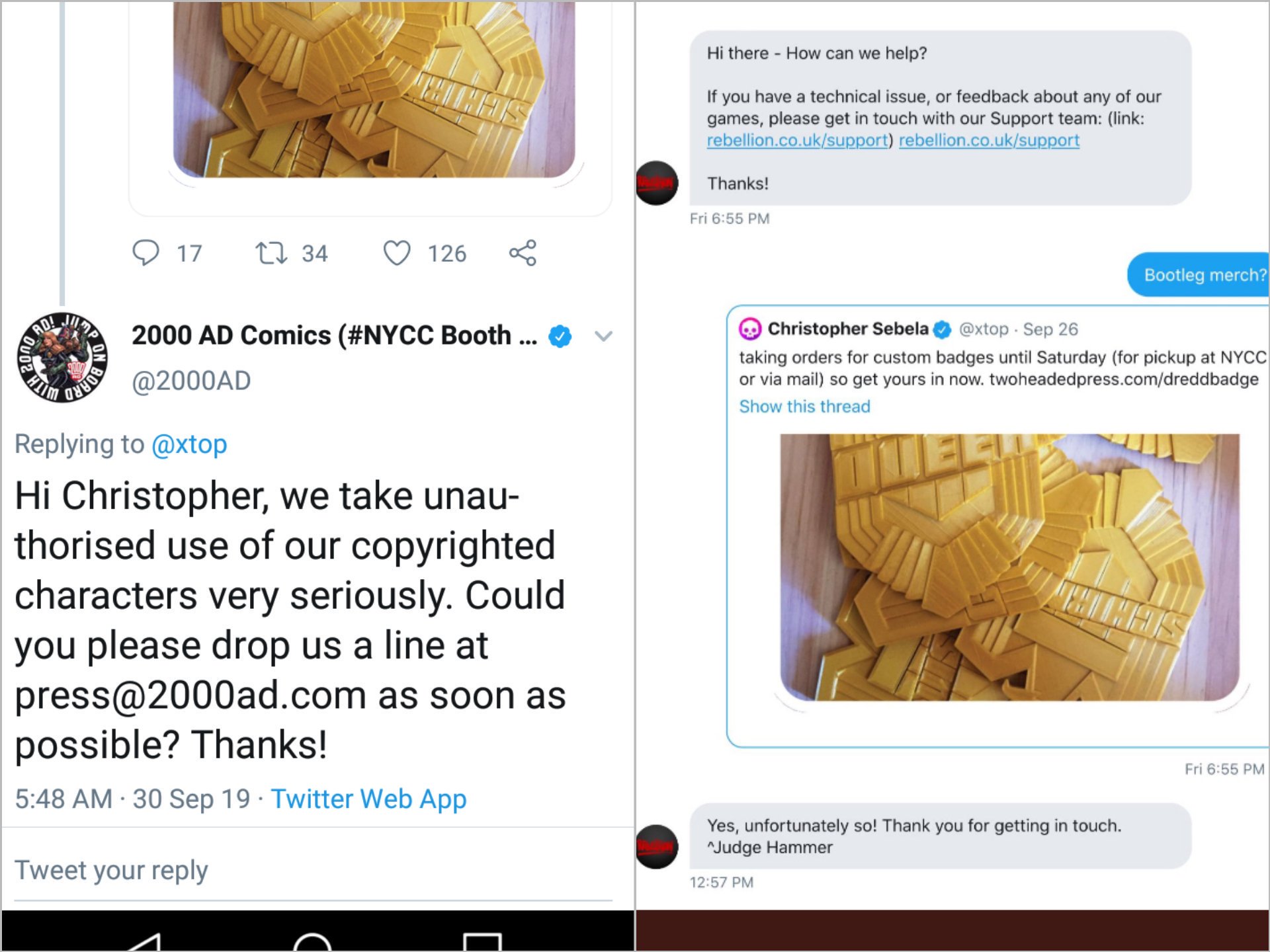The width and height of the screenshot is (1270, 952).
Task: Open sender avatar beside Thanks message
Action: pos(657,183)
